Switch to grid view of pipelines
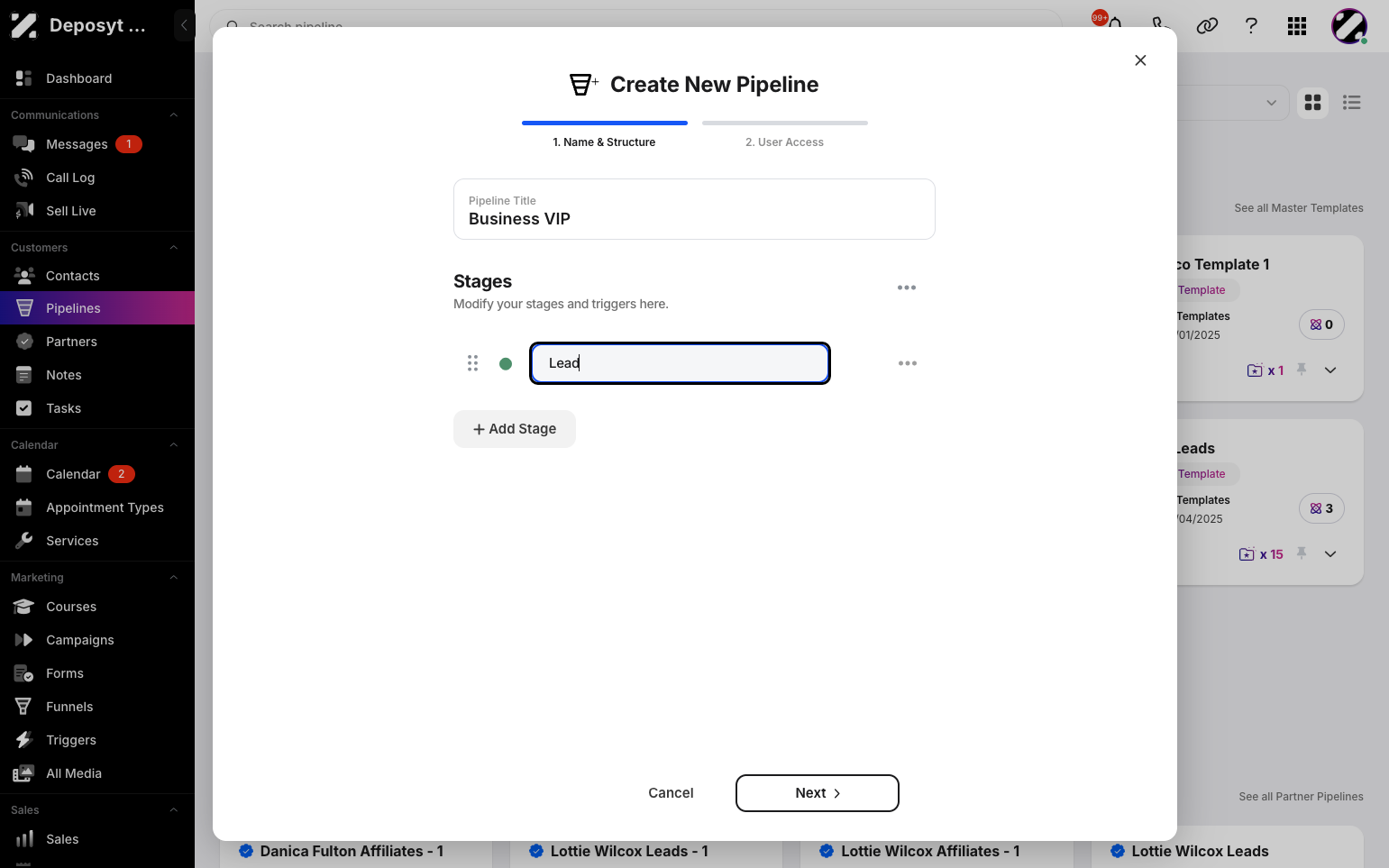 1313,103
